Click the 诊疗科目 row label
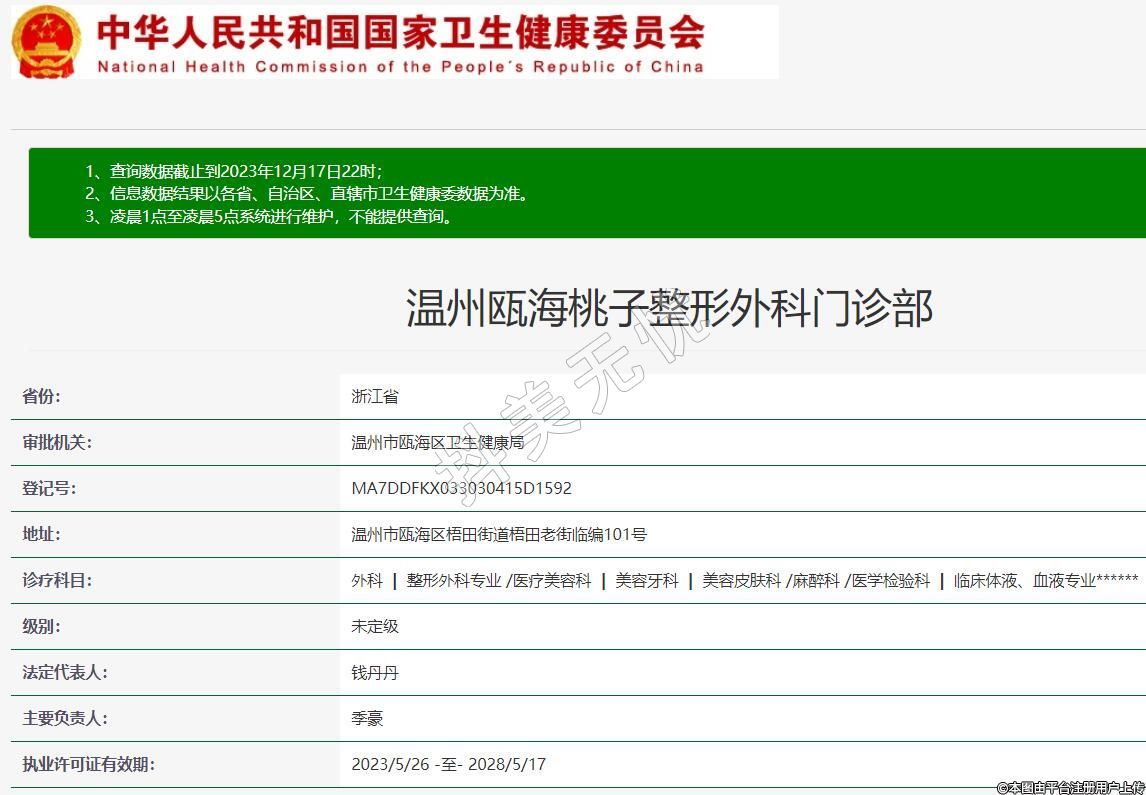 point(57,580)
